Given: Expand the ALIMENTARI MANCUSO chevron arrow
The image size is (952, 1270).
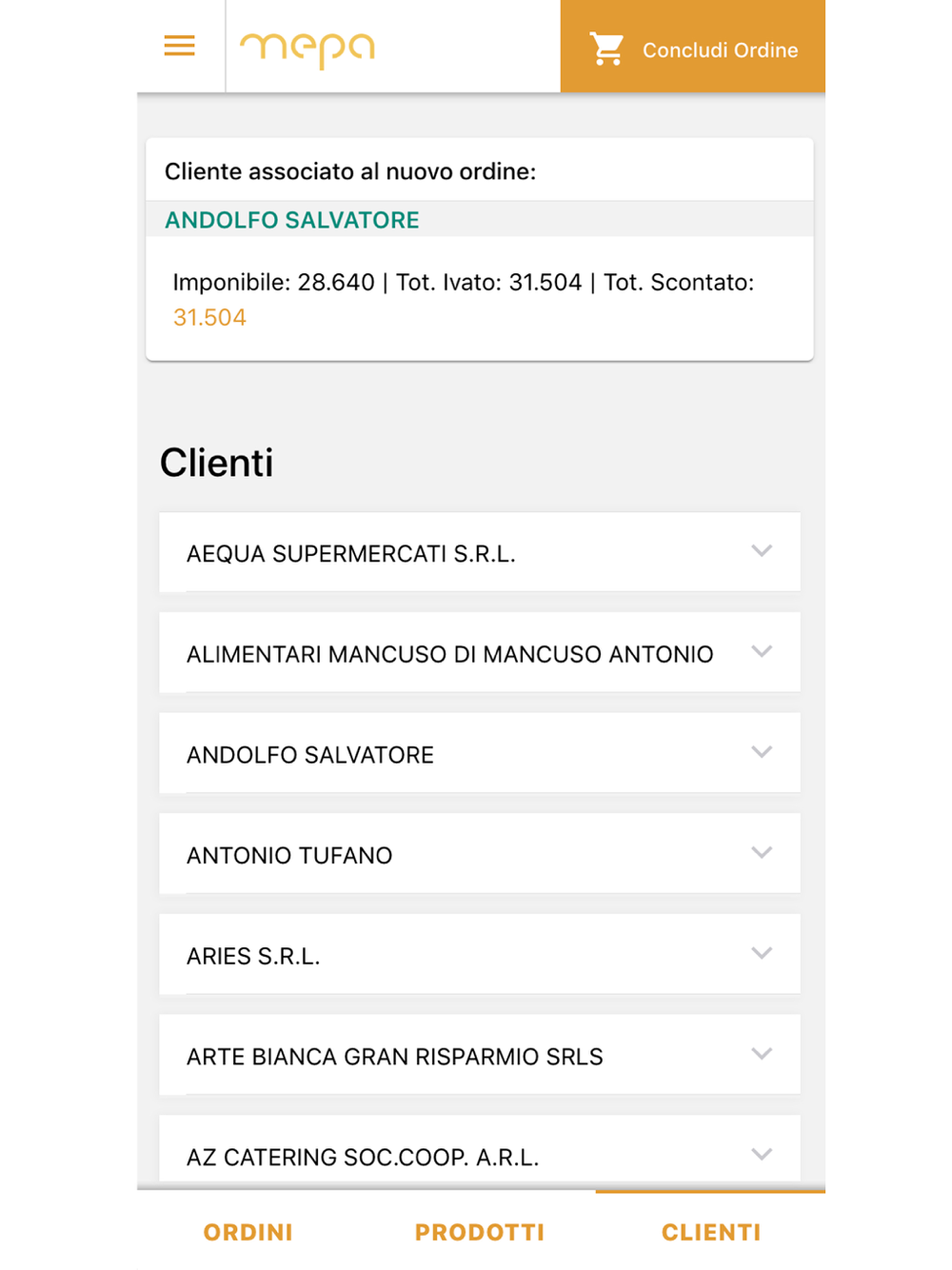Looking at the screenshot, I should (x=762, y=651).
